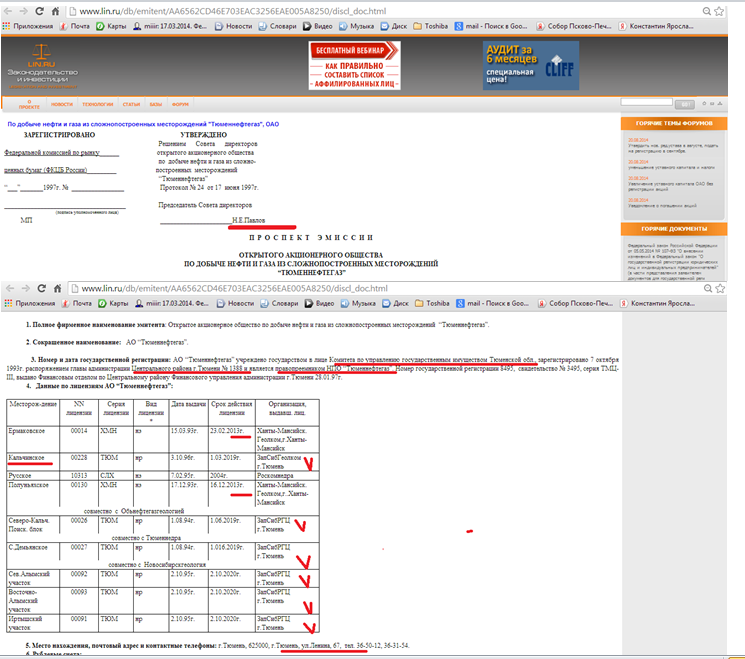Screen dimensions: 745x659
Task: Bookmark page with star in upper address bar
Action: pos(719,11)
